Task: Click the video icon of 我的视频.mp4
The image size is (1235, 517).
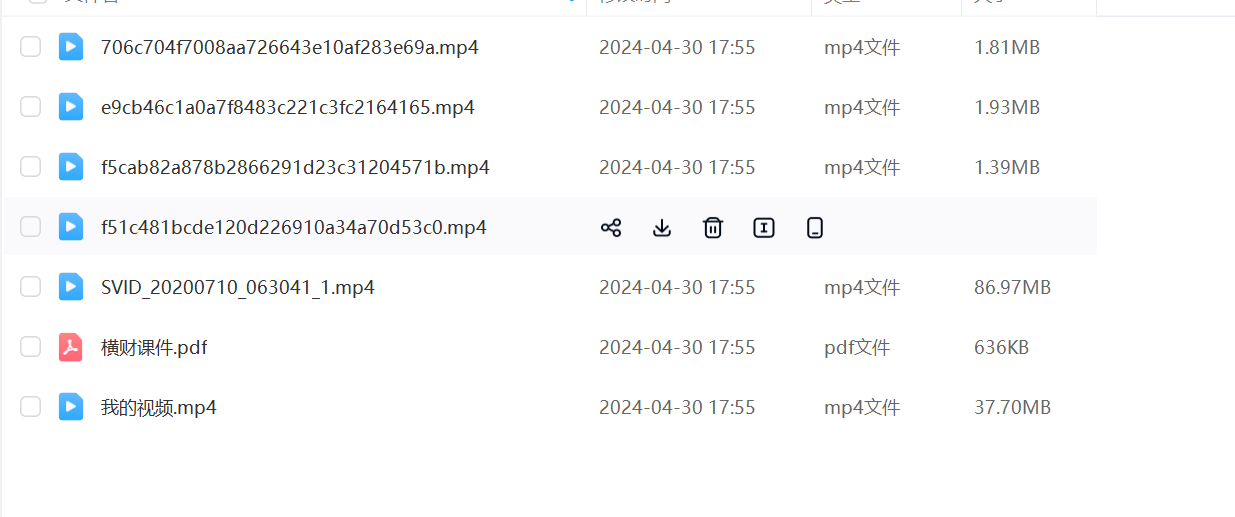Action: pos(71,407)
